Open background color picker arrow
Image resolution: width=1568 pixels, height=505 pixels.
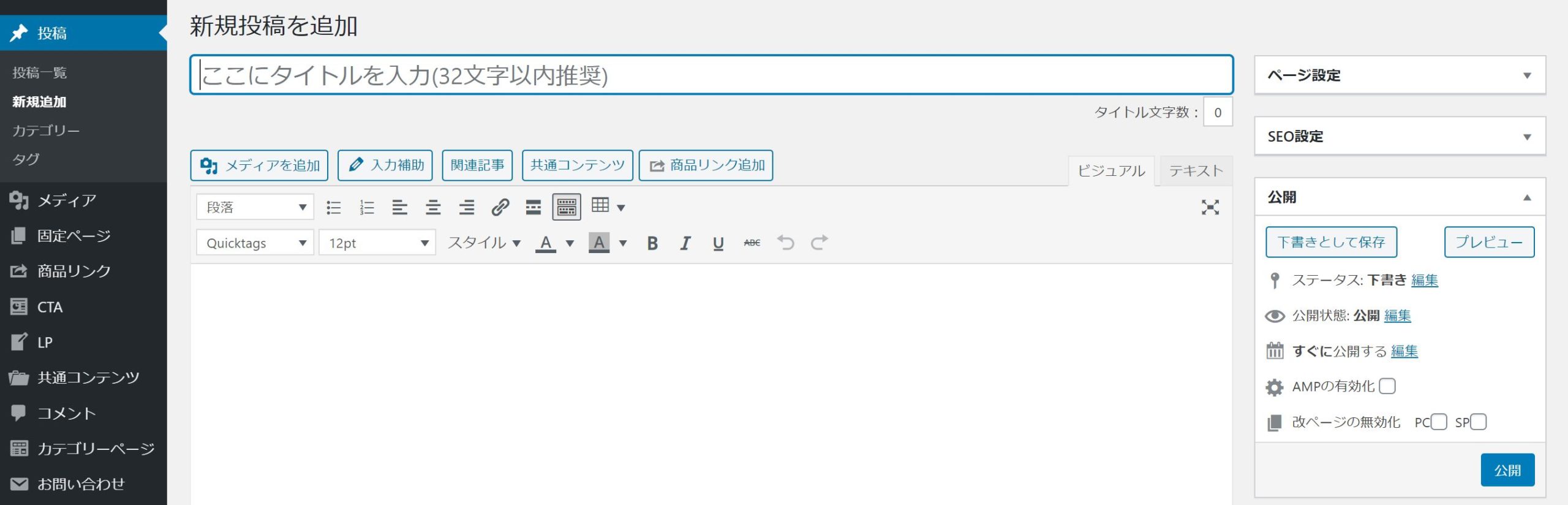(x=623, y=243)
